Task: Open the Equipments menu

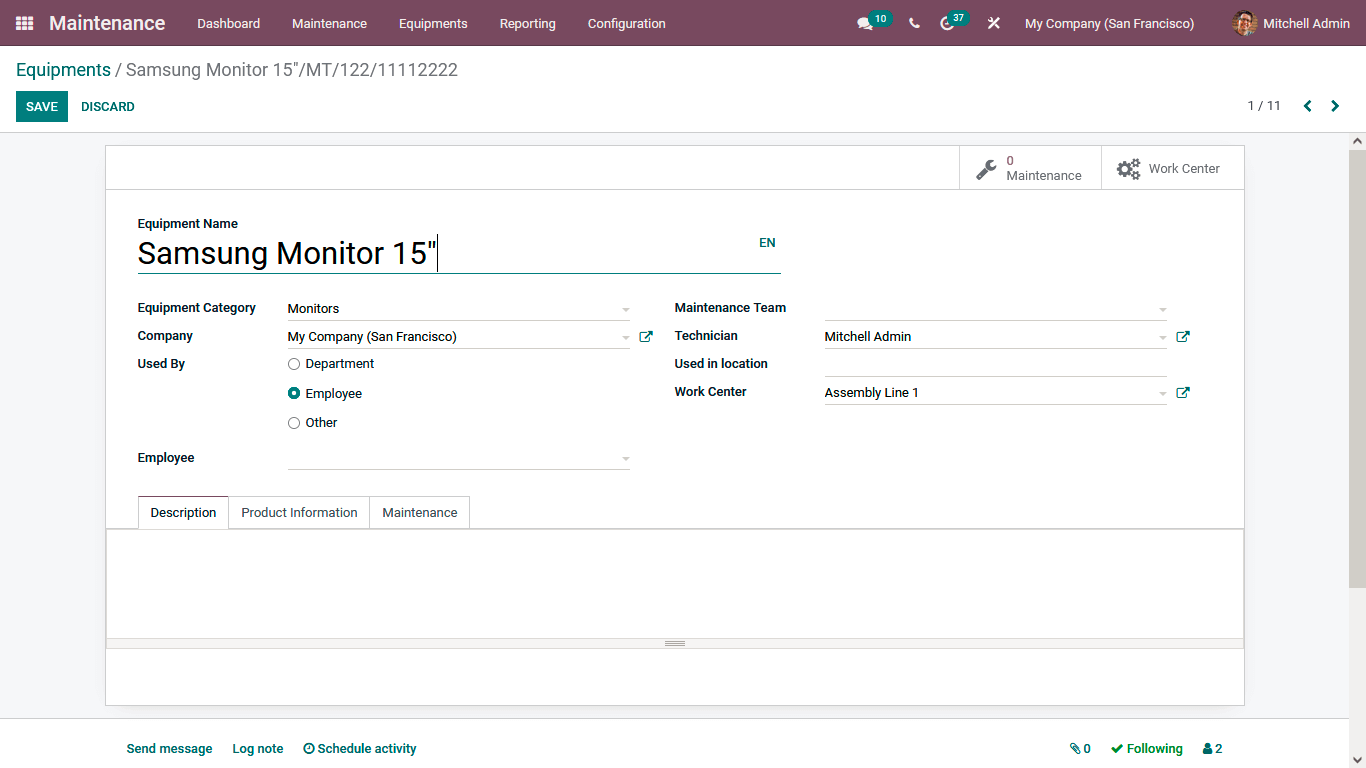Action: coord(433,23)
